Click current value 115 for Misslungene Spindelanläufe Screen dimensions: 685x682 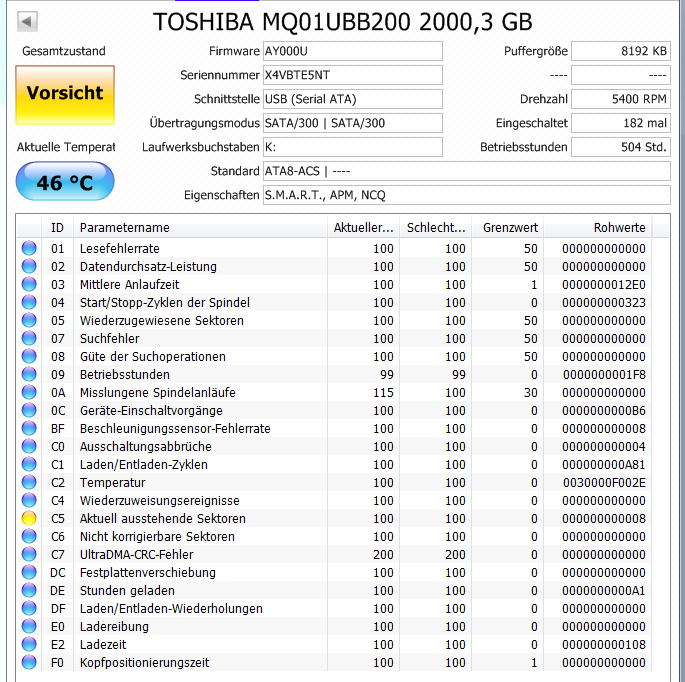click(x=383, y=392)
